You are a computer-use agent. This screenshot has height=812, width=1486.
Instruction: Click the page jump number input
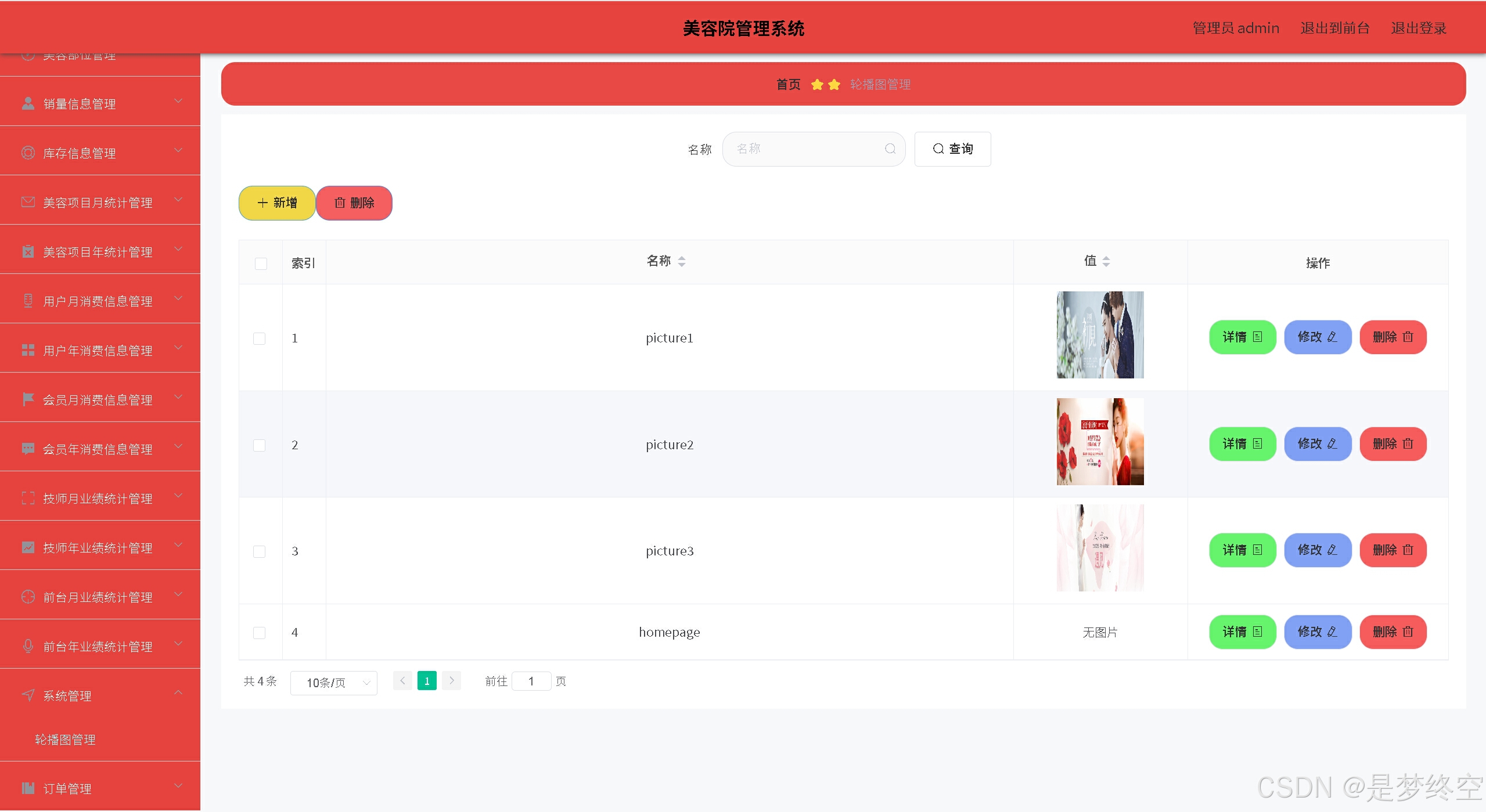(x=531, y=681)
